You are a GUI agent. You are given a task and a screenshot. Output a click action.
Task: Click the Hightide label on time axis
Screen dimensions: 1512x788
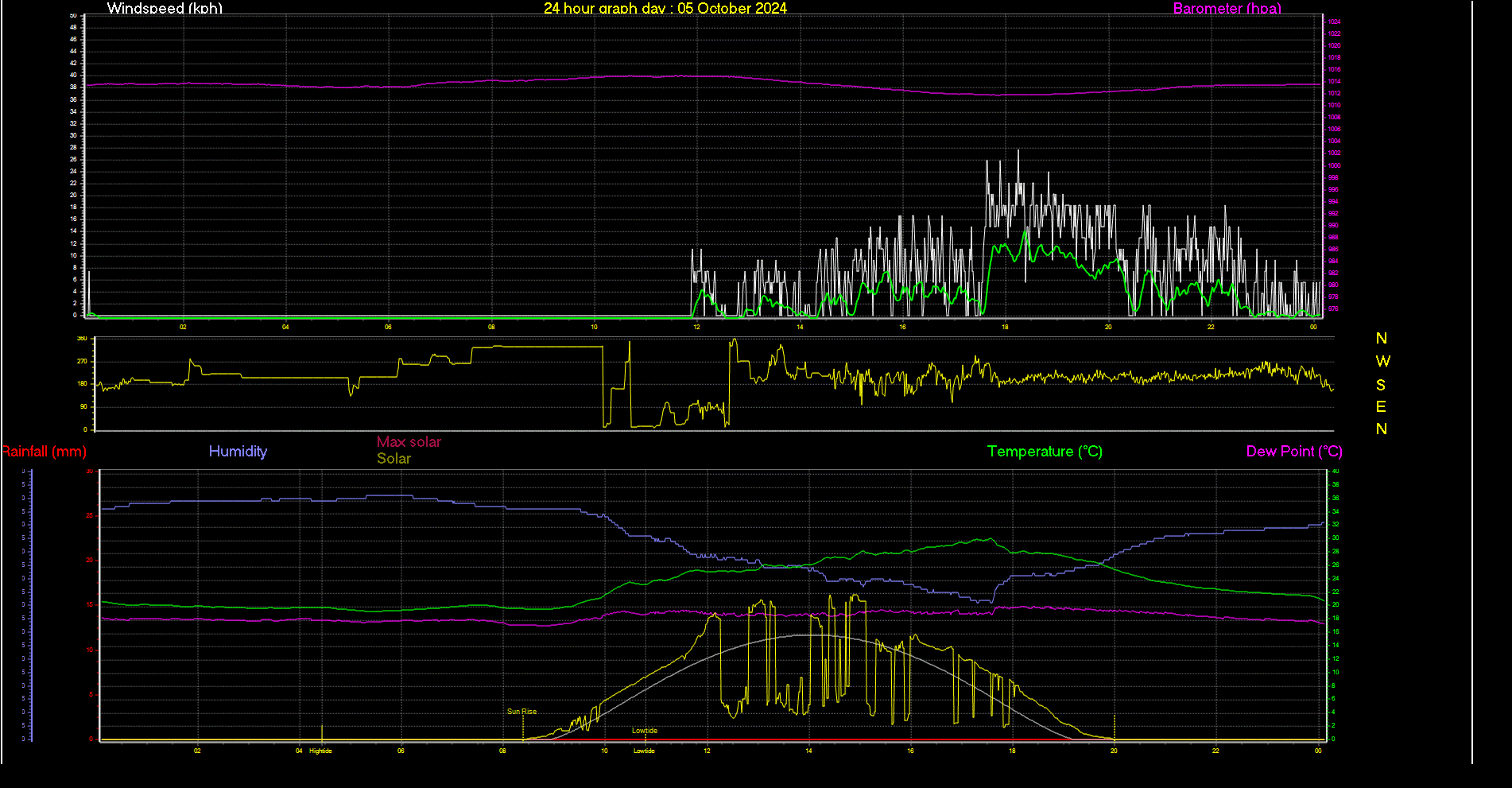[320, 751]
